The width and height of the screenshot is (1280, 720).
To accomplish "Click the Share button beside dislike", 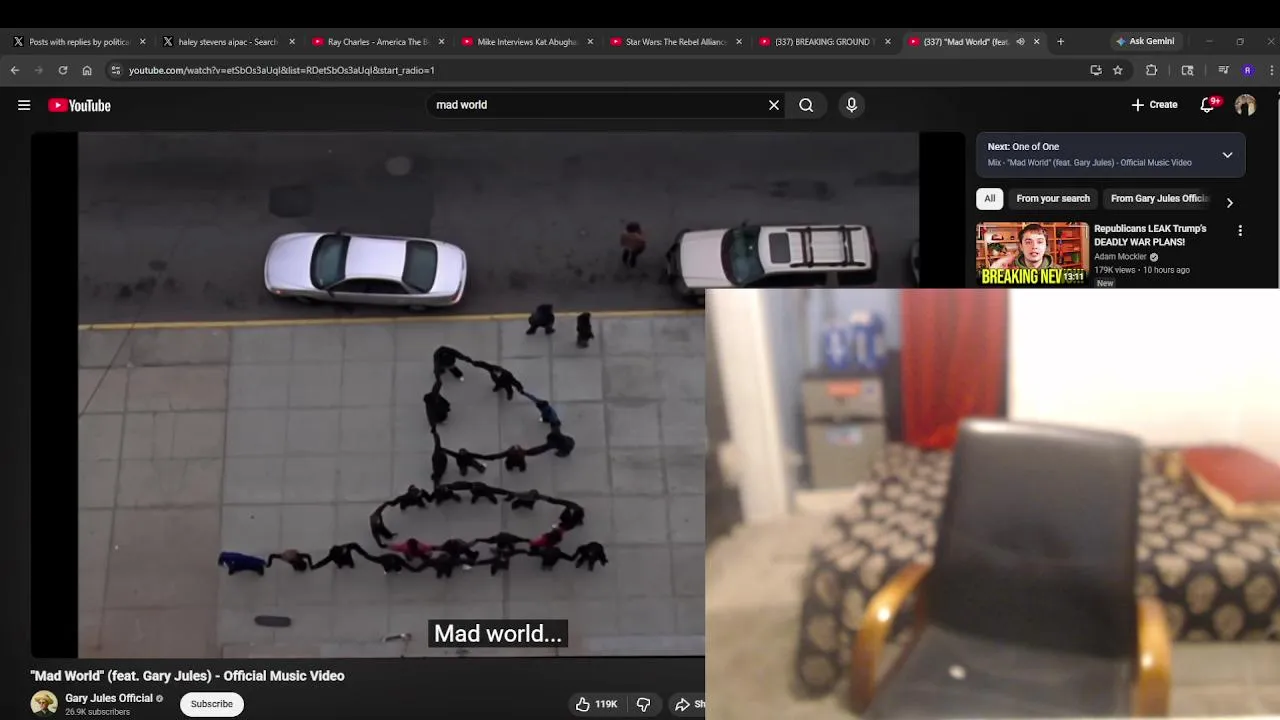I will click(x=689, y=704).
